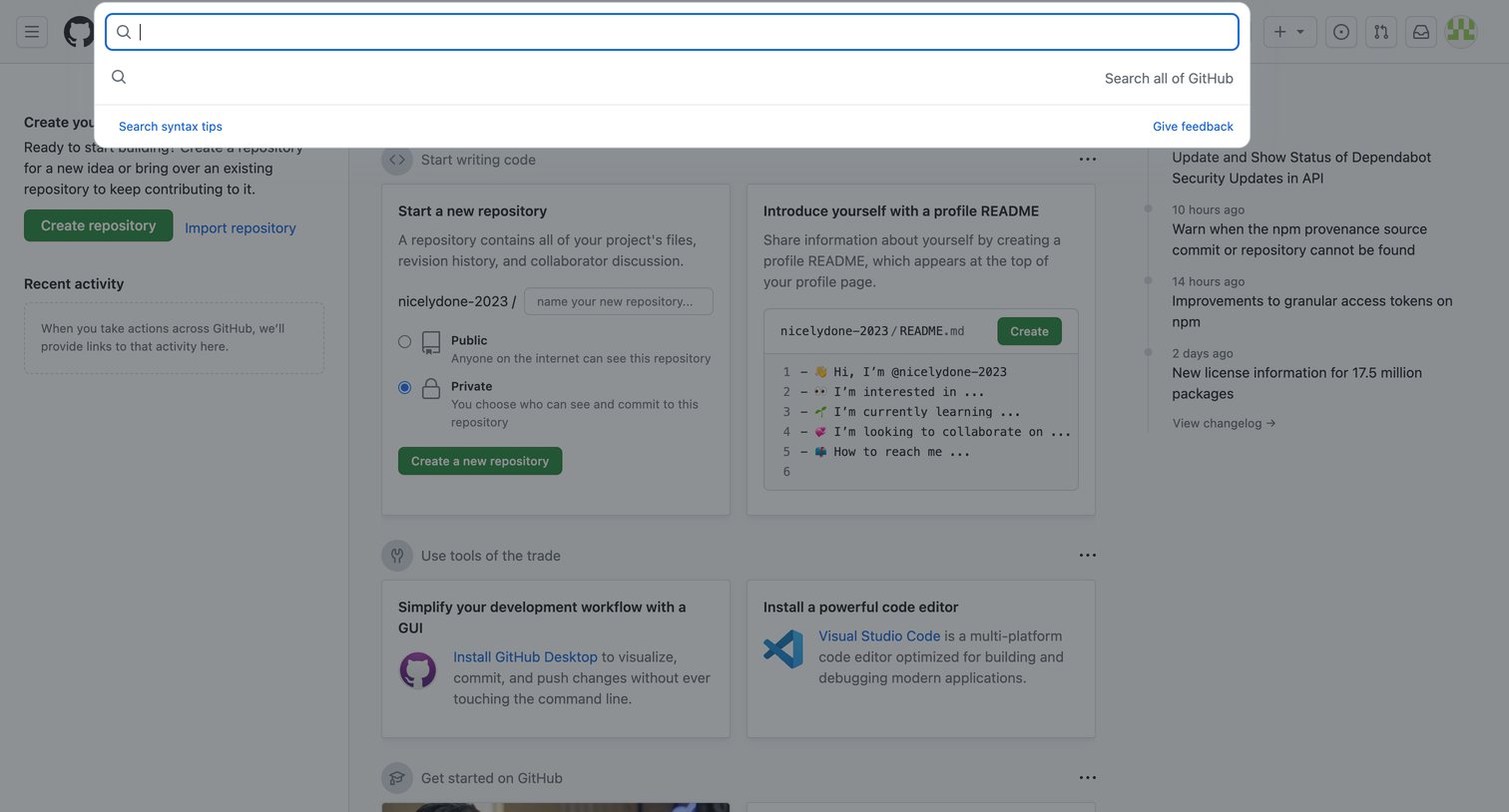
Task: Open the Import repository link
Action: click(x=241, y=227)
